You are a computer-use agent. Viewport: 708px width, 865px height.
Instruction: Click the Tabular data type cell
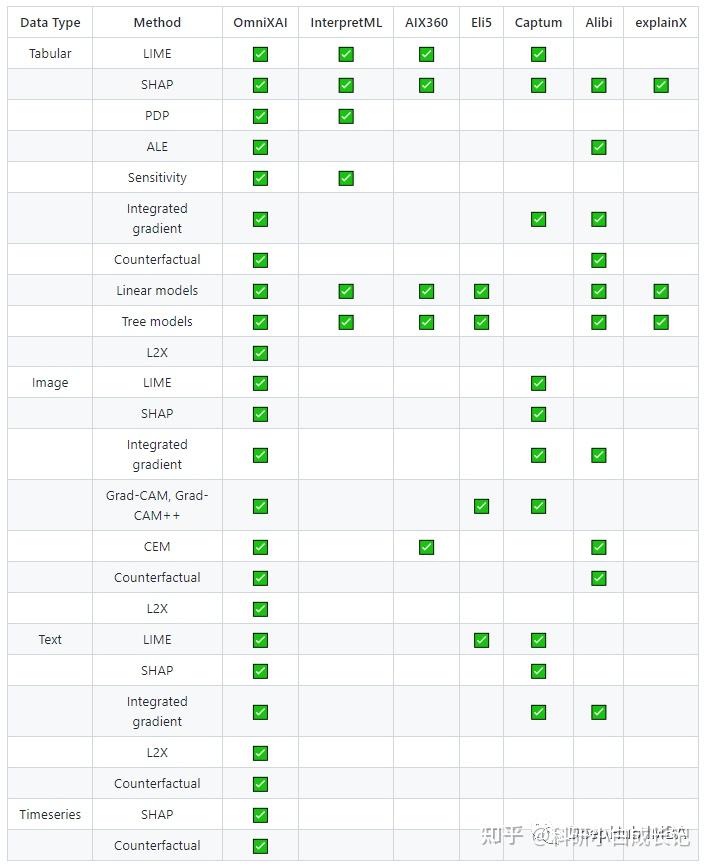(x=50, y=54)
